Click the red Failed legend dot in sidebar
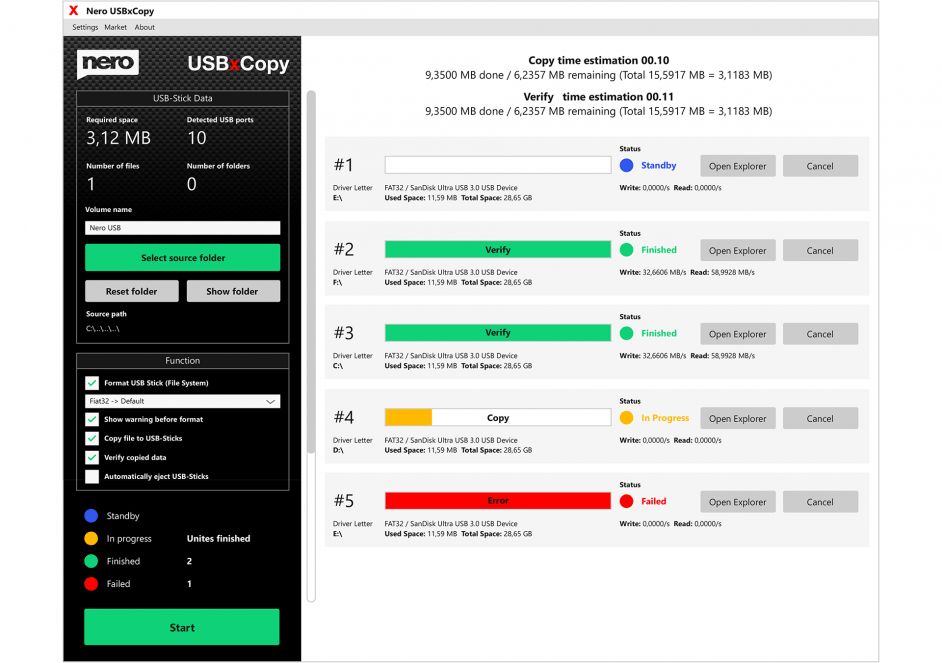Screen dimensions: 942x663 point(91,584)
